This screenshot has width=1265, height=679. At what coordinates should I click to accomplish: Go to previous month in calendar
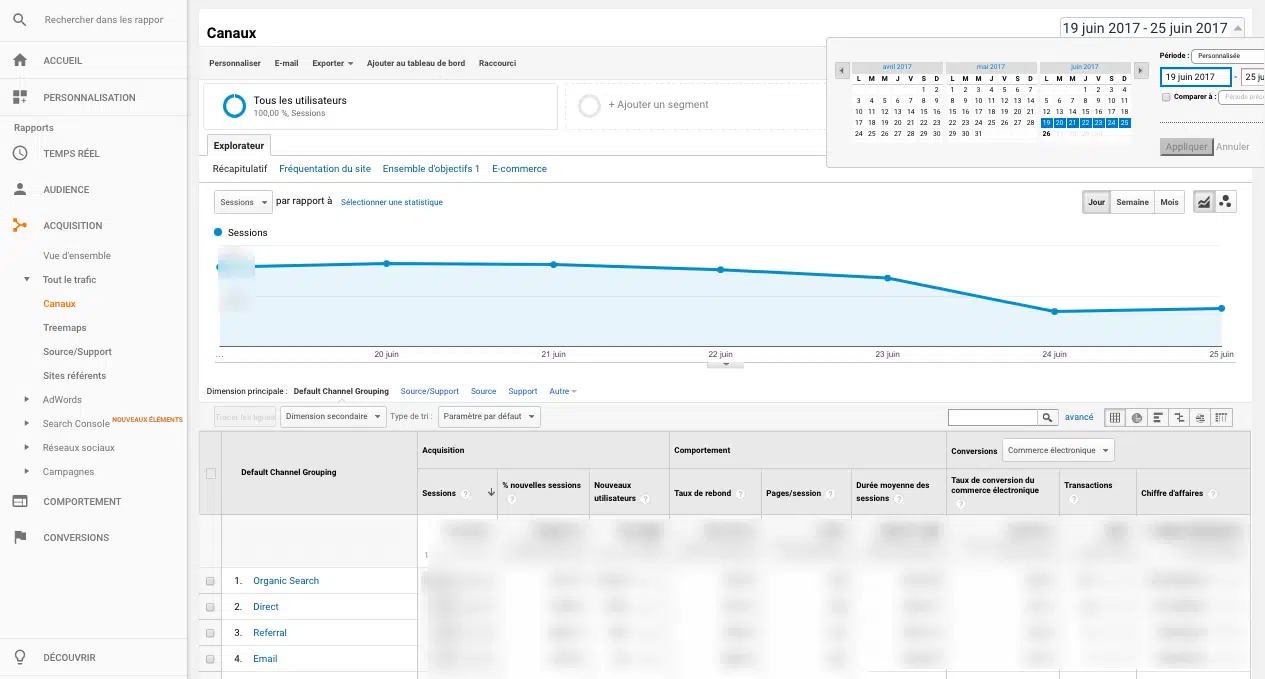point(842,70)
